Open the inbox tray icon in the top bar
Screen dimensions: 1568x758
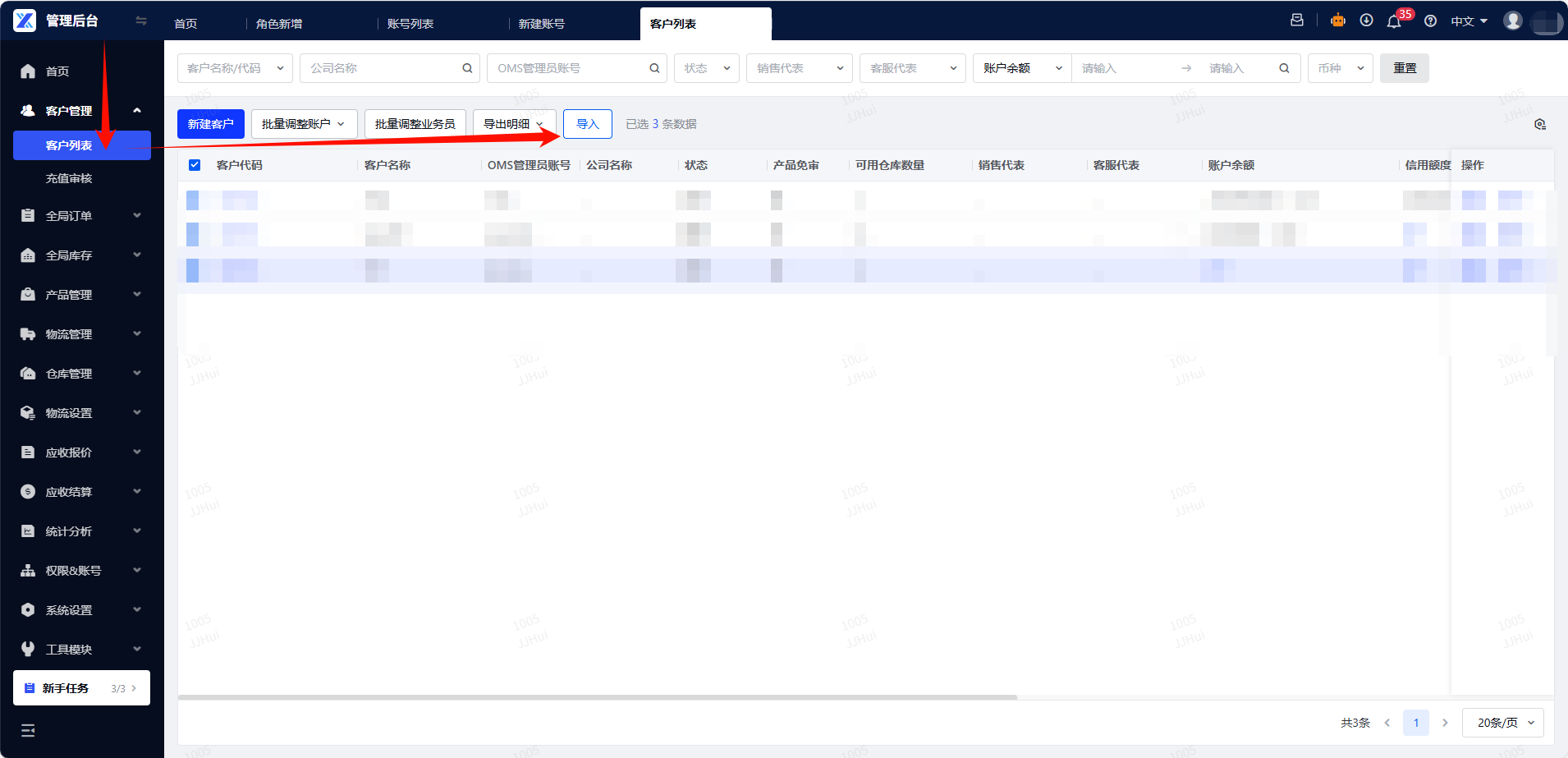tap(1297, 21)
